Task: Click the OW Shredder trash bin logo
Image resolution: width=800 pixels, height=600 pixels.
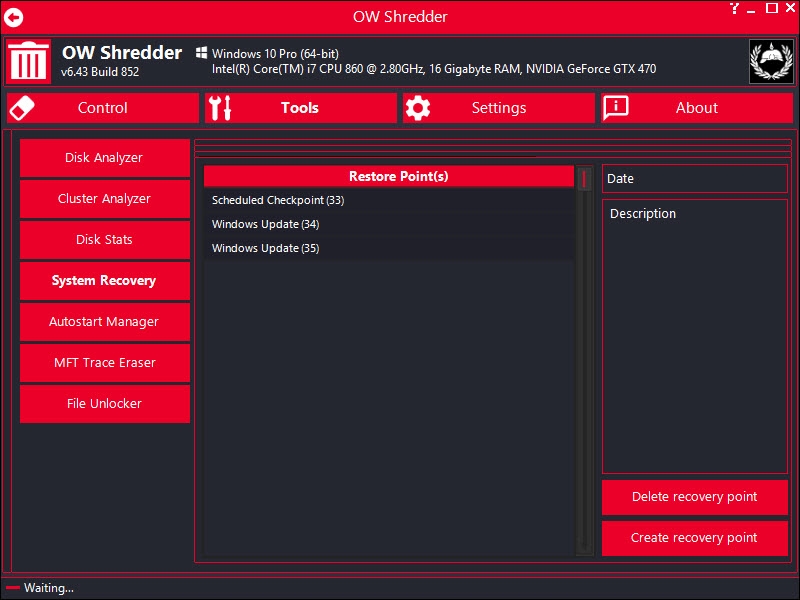Action: coord(29,61)
